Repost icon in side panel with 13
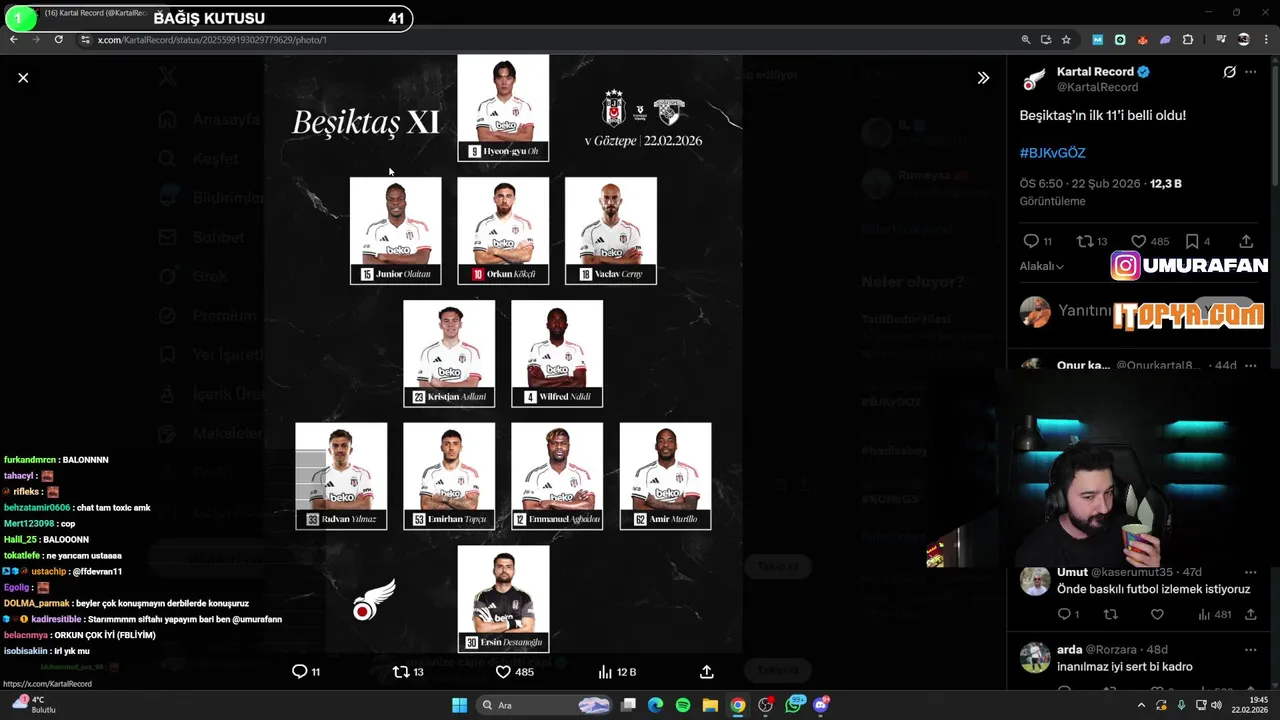 pos(1085,241)
